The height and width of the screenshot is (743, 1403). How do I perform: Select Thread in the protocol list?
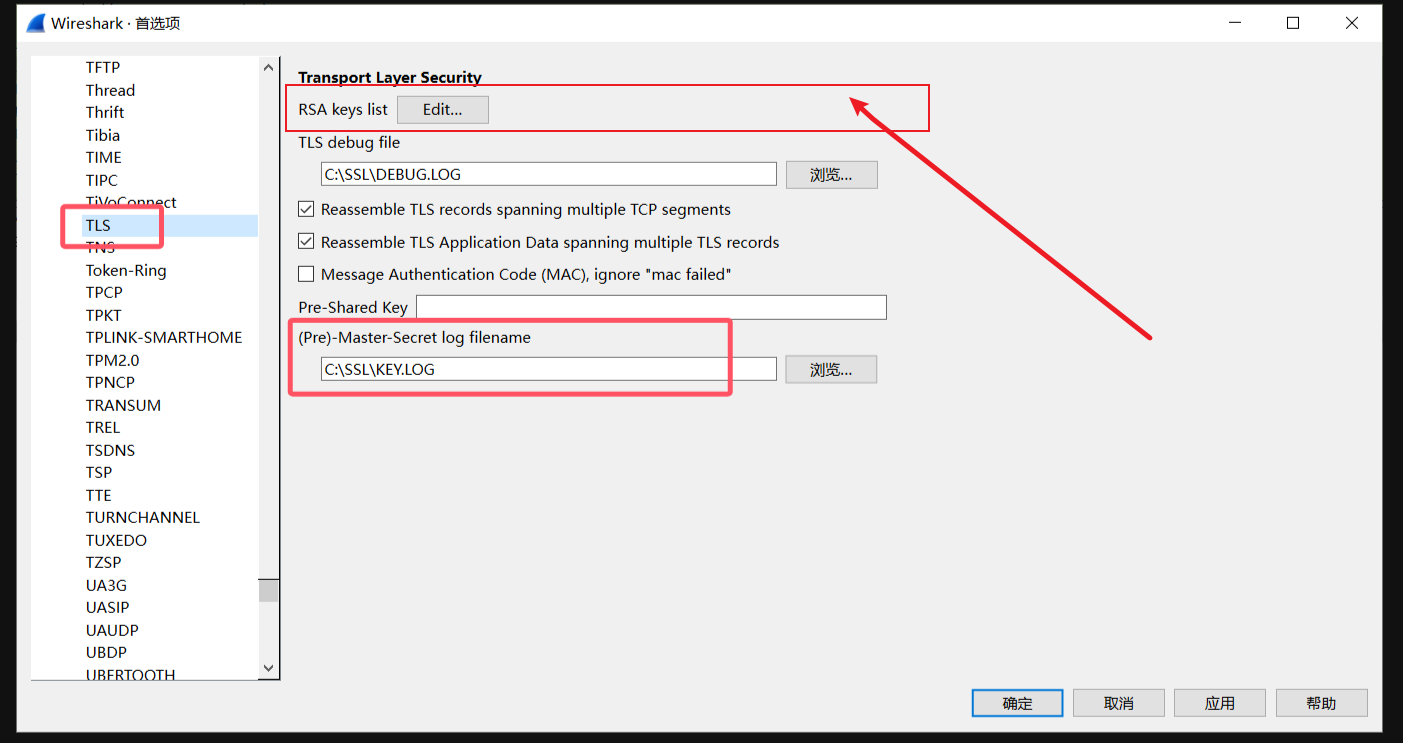pyautogui.click(x=110, y=90)
